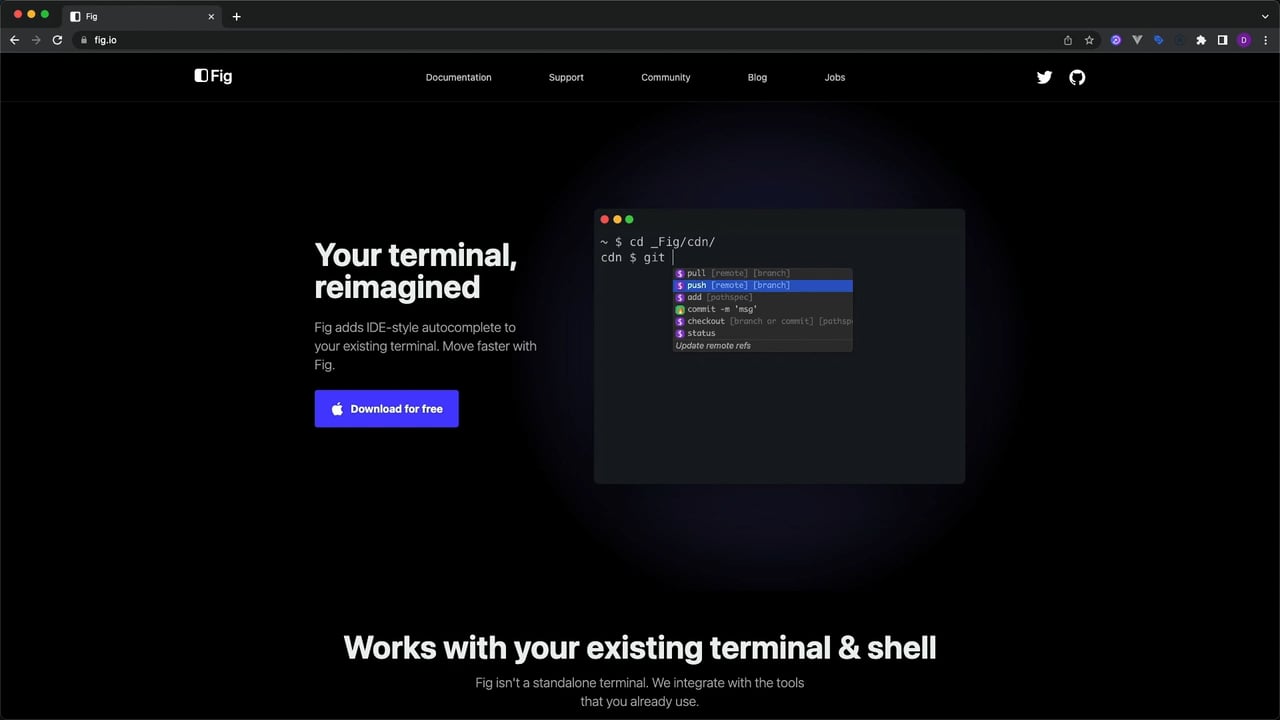The width and height of the screenshot is (1280, 720).
Task: Select the 'pull [remote] [branch]' suggestion
Action: click(x=763, y=273)
